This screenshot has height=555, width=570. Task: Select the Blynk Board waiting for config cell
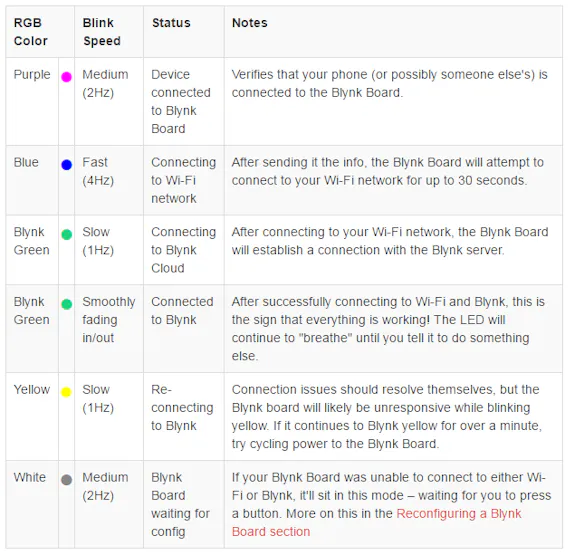pos(184,504)
